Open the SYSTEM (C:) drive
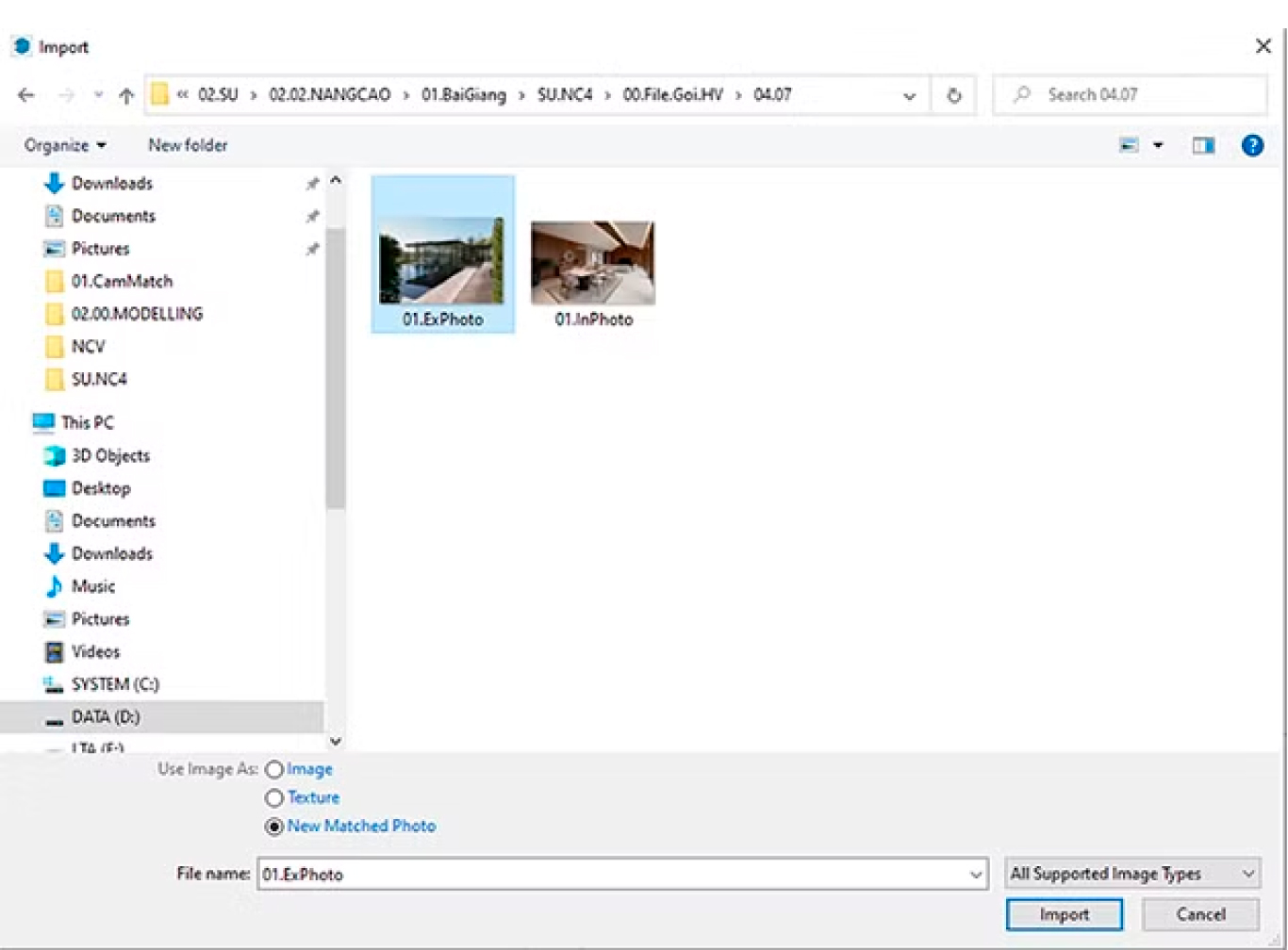Image resolution: width=1288 pixels, height=950 pixels. click(115, 684)
